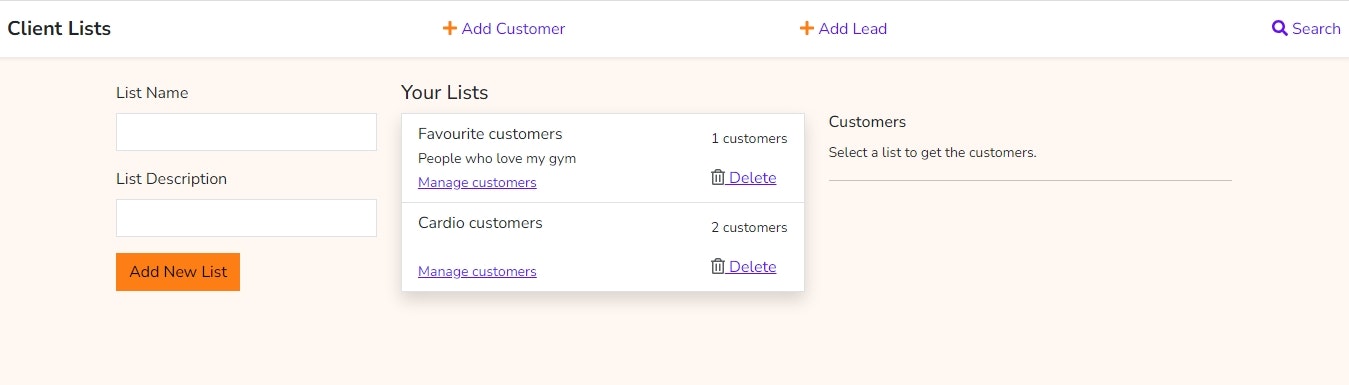This screenshot has height=385, width=1349.
Task: Focus the List Name input field
Action: coord(246,132)
